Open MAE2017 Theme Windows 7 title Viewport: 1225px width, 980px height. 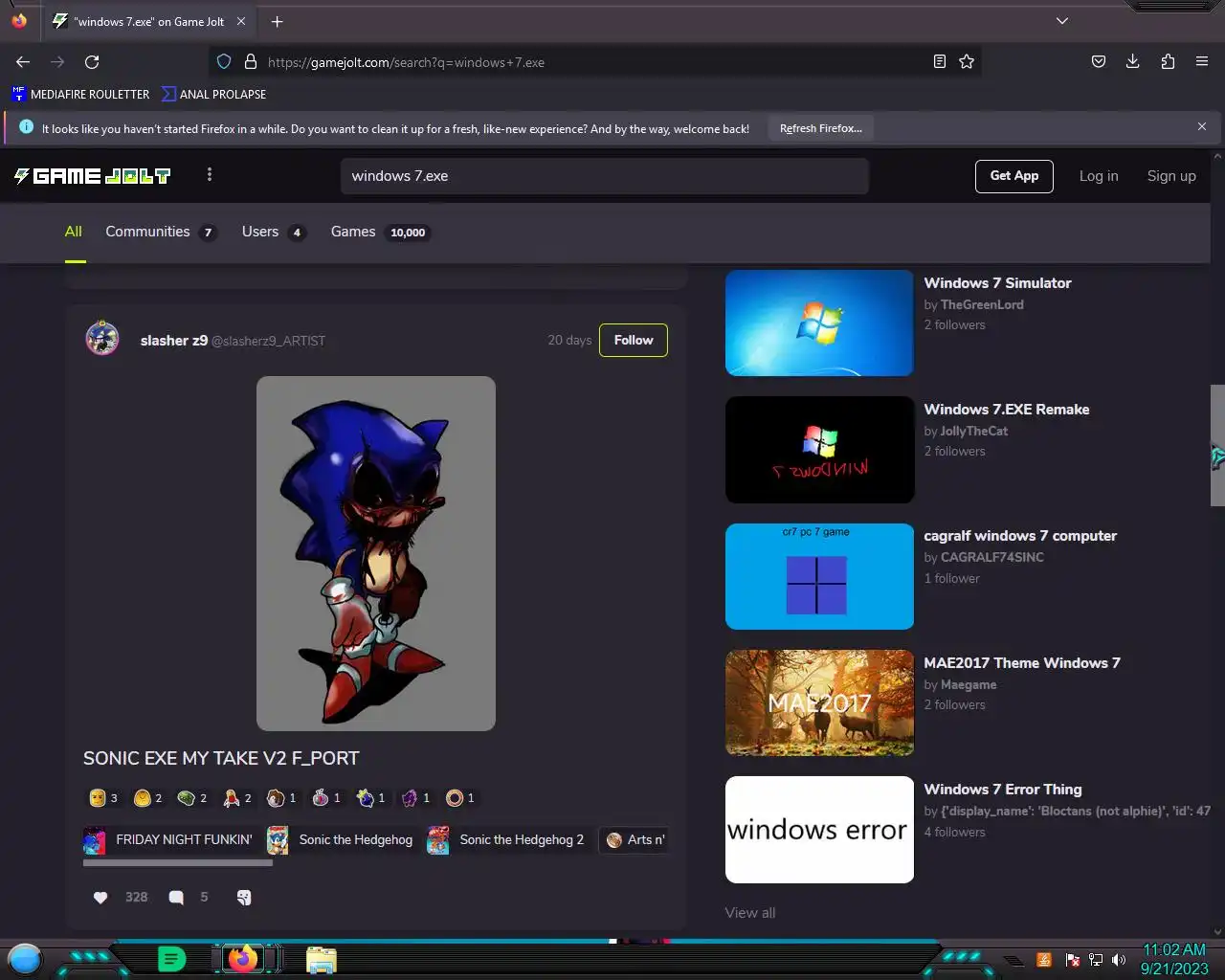tap(1022, 662)
